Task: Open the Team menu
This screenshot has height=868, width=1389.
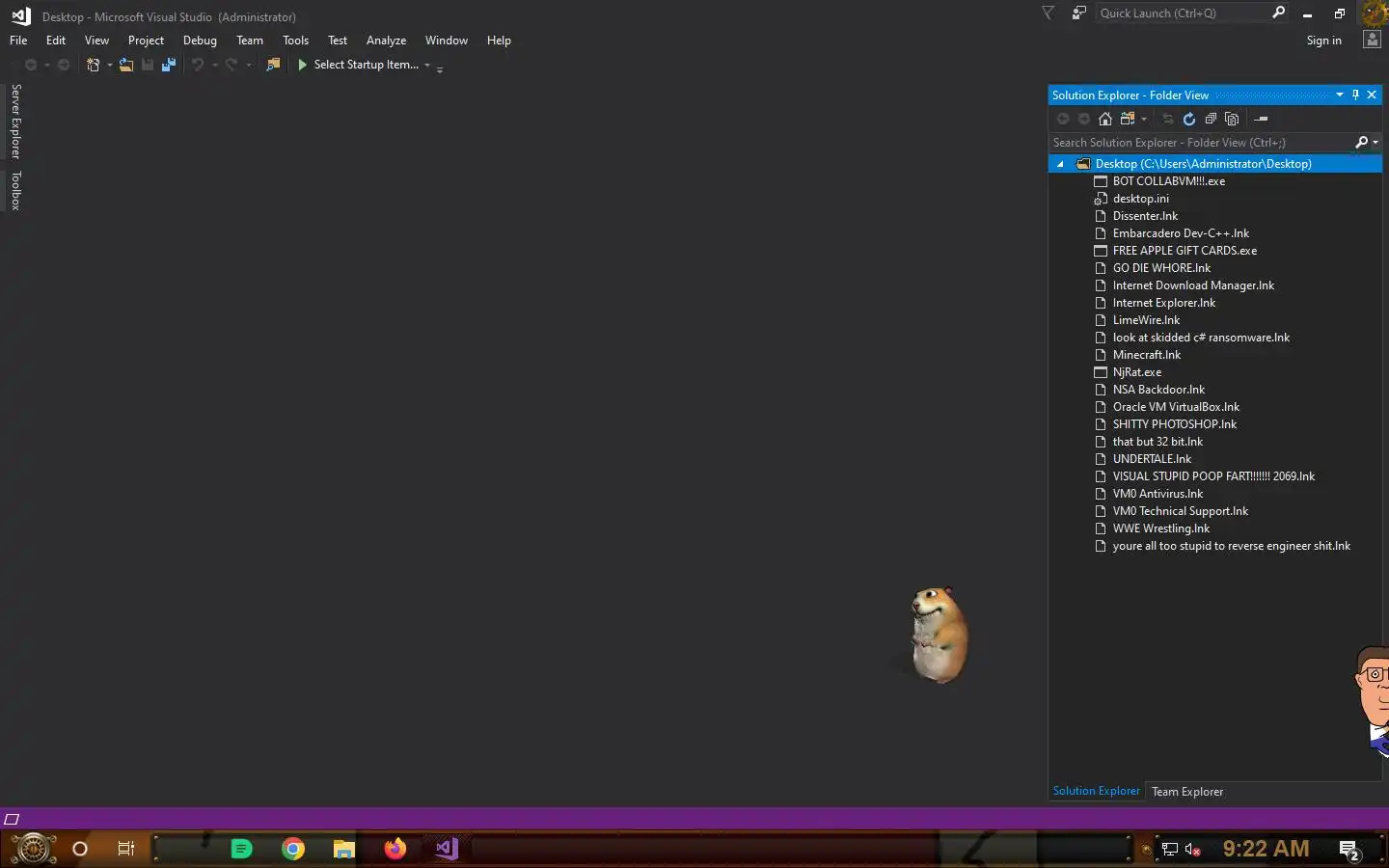Action: point(250,41)
